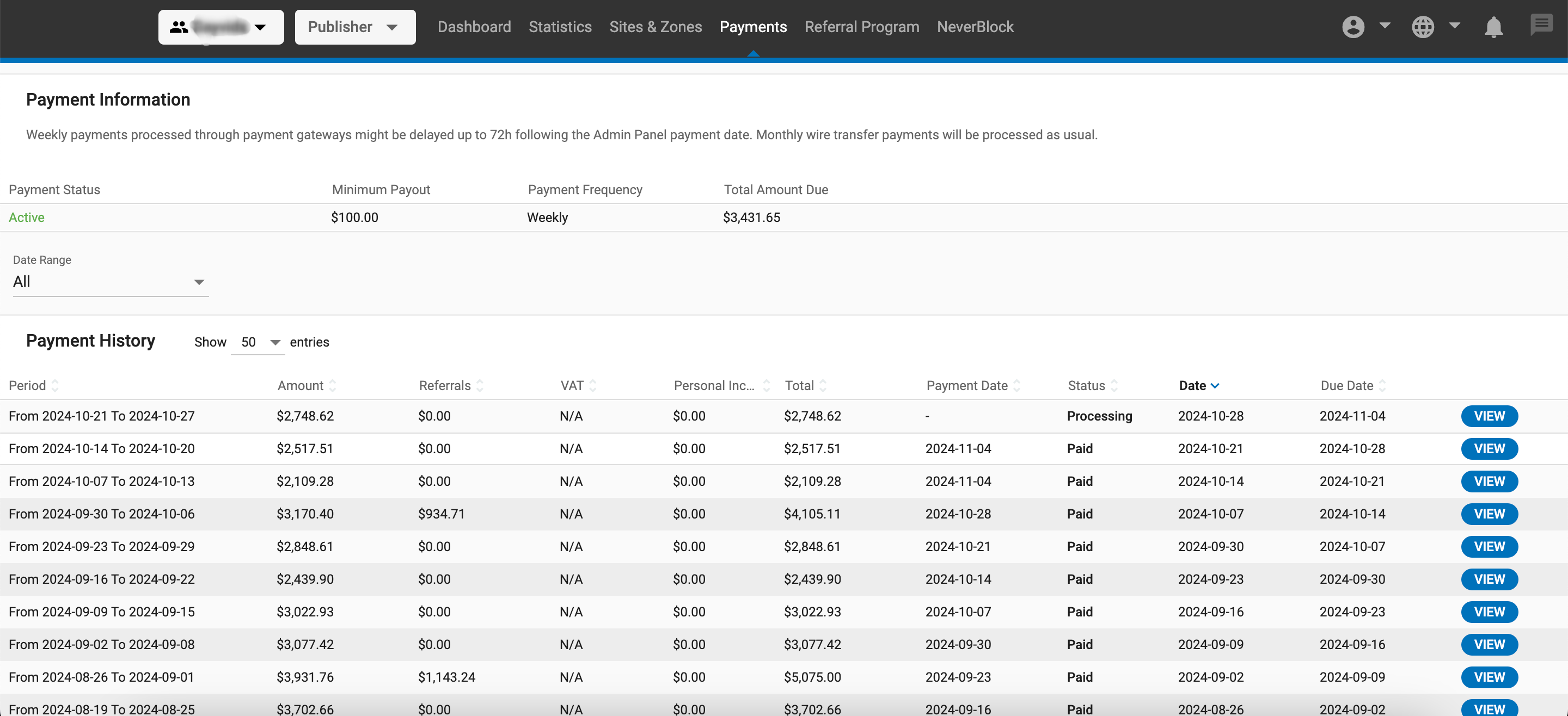
Task: Click the Date column descending arrow
Action: pos(1215,386)
